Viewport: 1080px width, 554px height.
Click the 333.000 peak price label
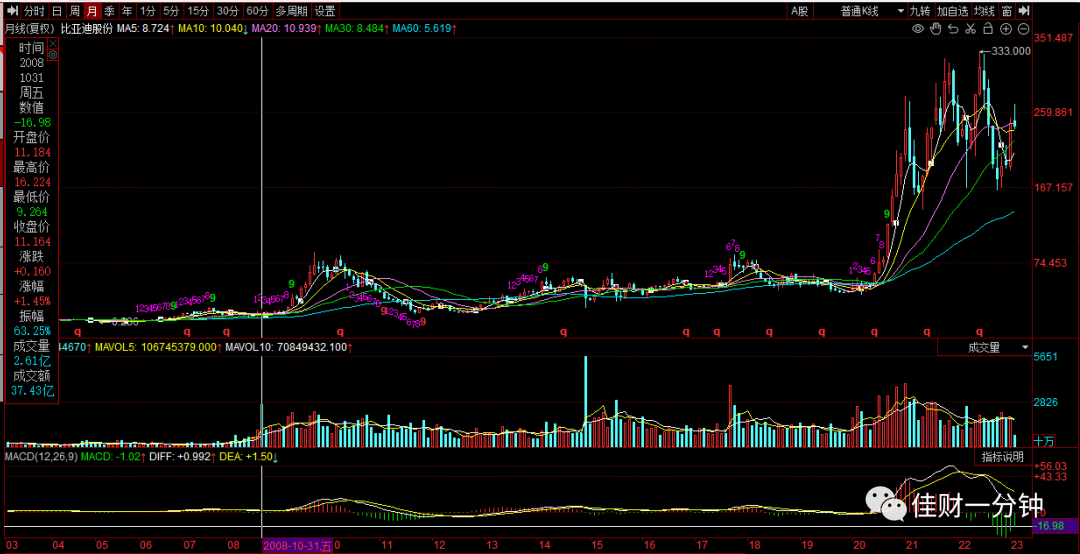pyautogui.click(x=1010, y=51)
